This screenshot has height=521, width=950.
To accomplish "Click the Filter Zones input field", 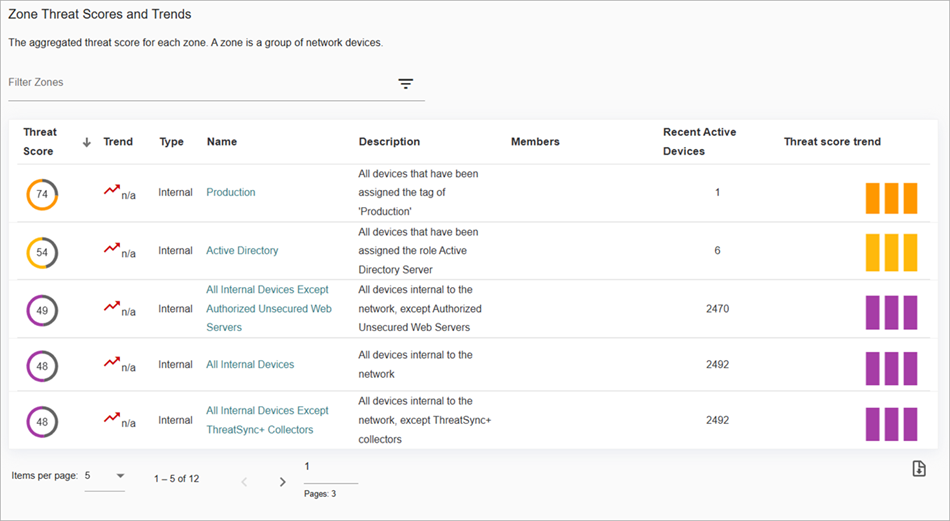I will click(x=200, y=83).
